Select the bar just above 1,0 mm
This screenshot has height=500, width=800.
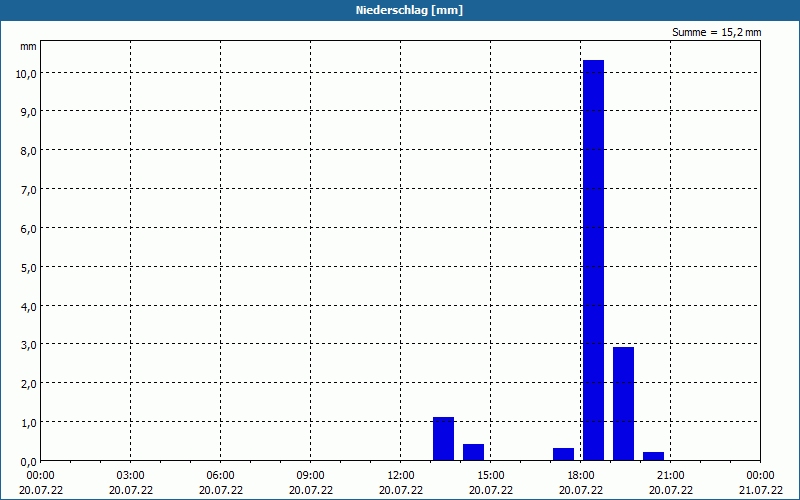(x=443, y=439)
